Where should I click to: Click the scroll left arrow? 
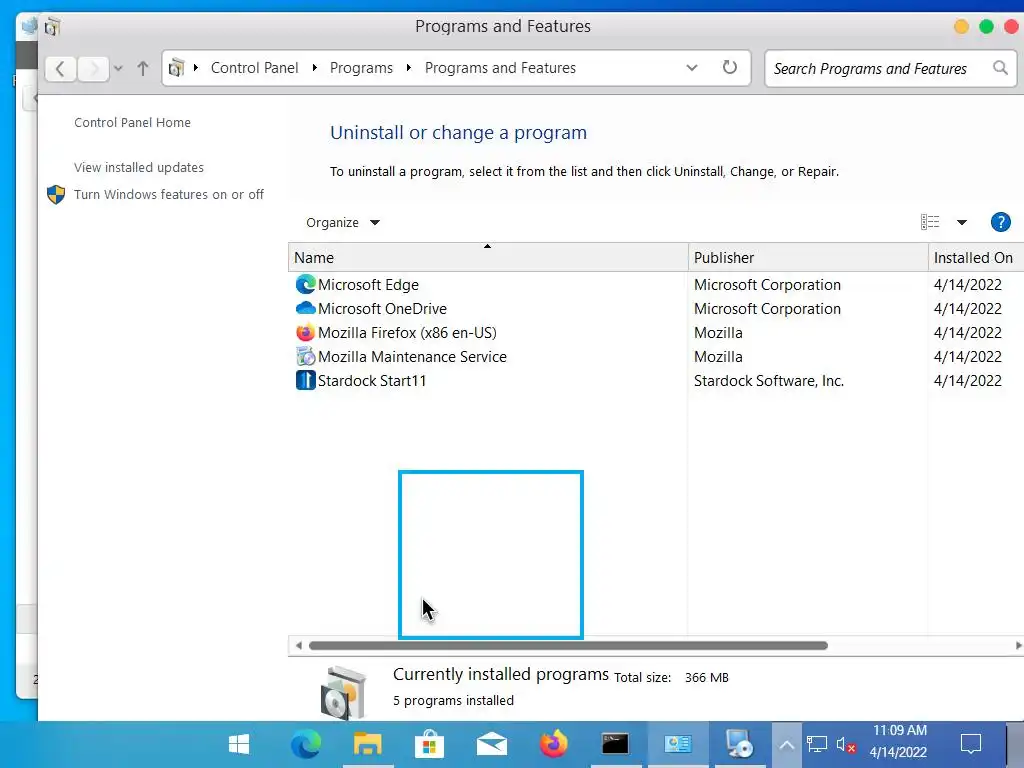(x=298, y=645)
